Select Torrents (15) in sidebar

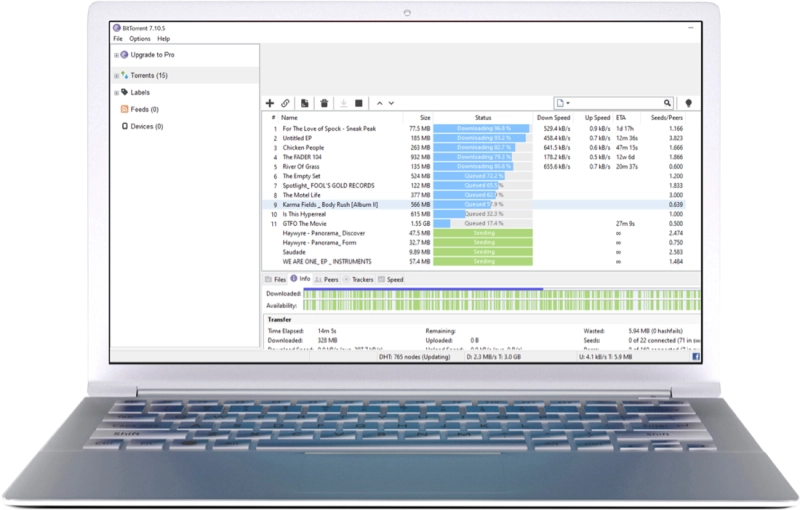(x=149, y=75)
